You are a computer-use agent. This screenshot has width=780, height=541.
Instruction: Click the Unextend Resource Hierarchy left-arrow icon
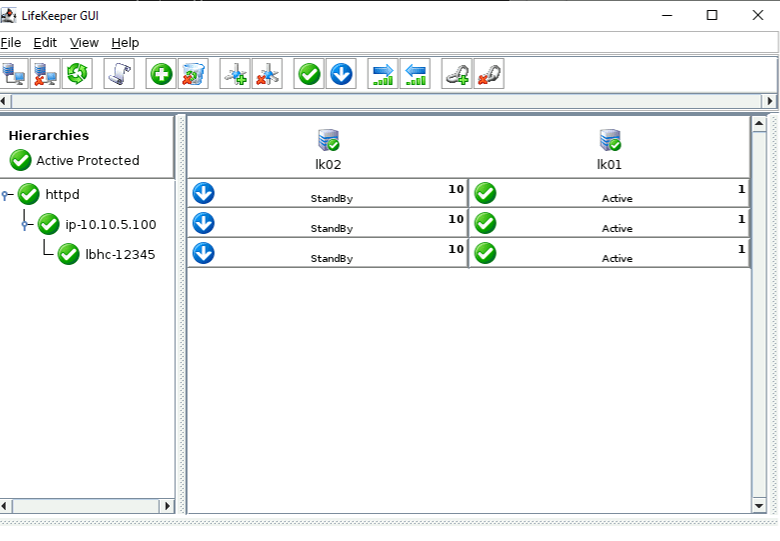[x=415, y=74]
